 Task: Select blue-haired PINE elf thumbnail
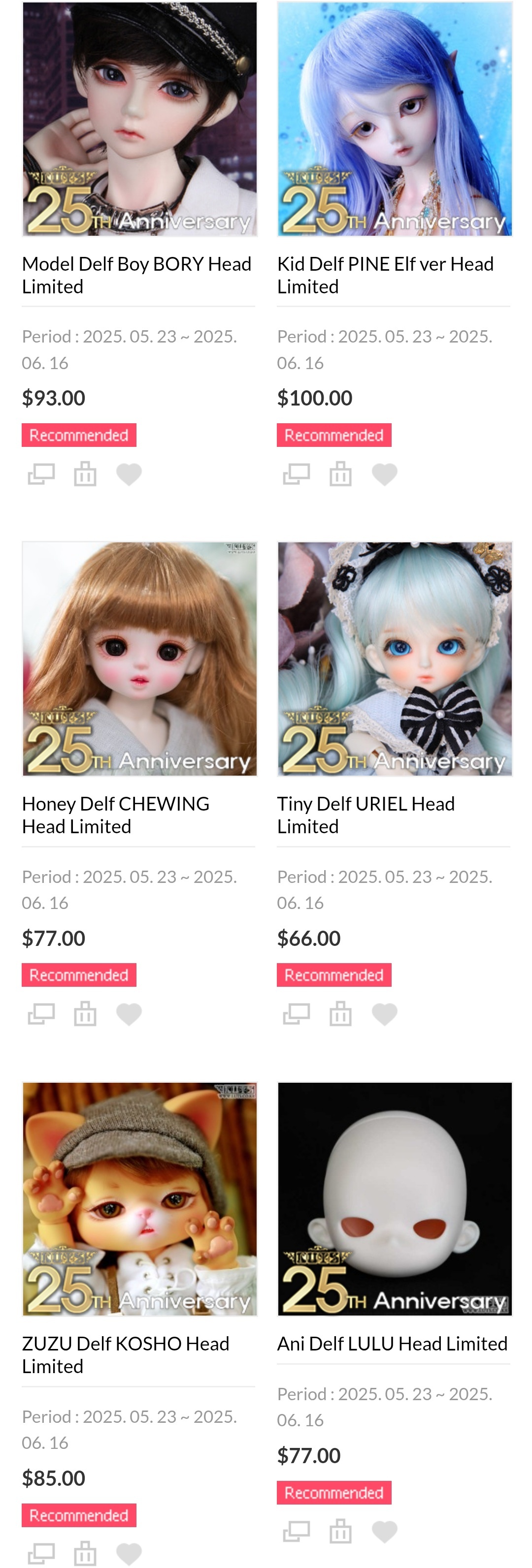(x=395, y=119)
